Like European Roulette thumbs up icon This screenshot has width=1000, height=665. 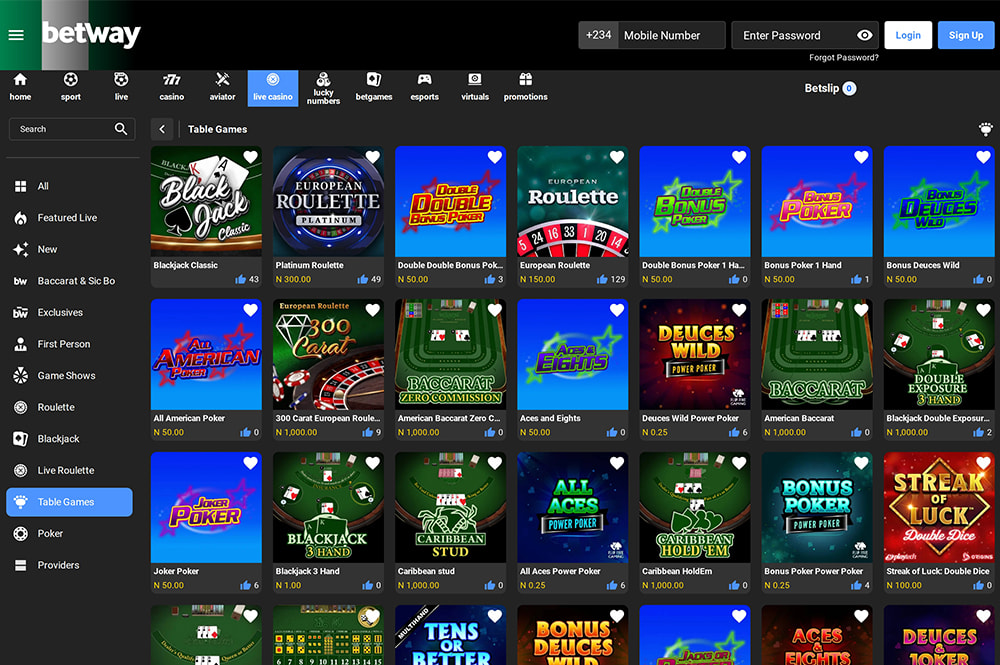601,279
